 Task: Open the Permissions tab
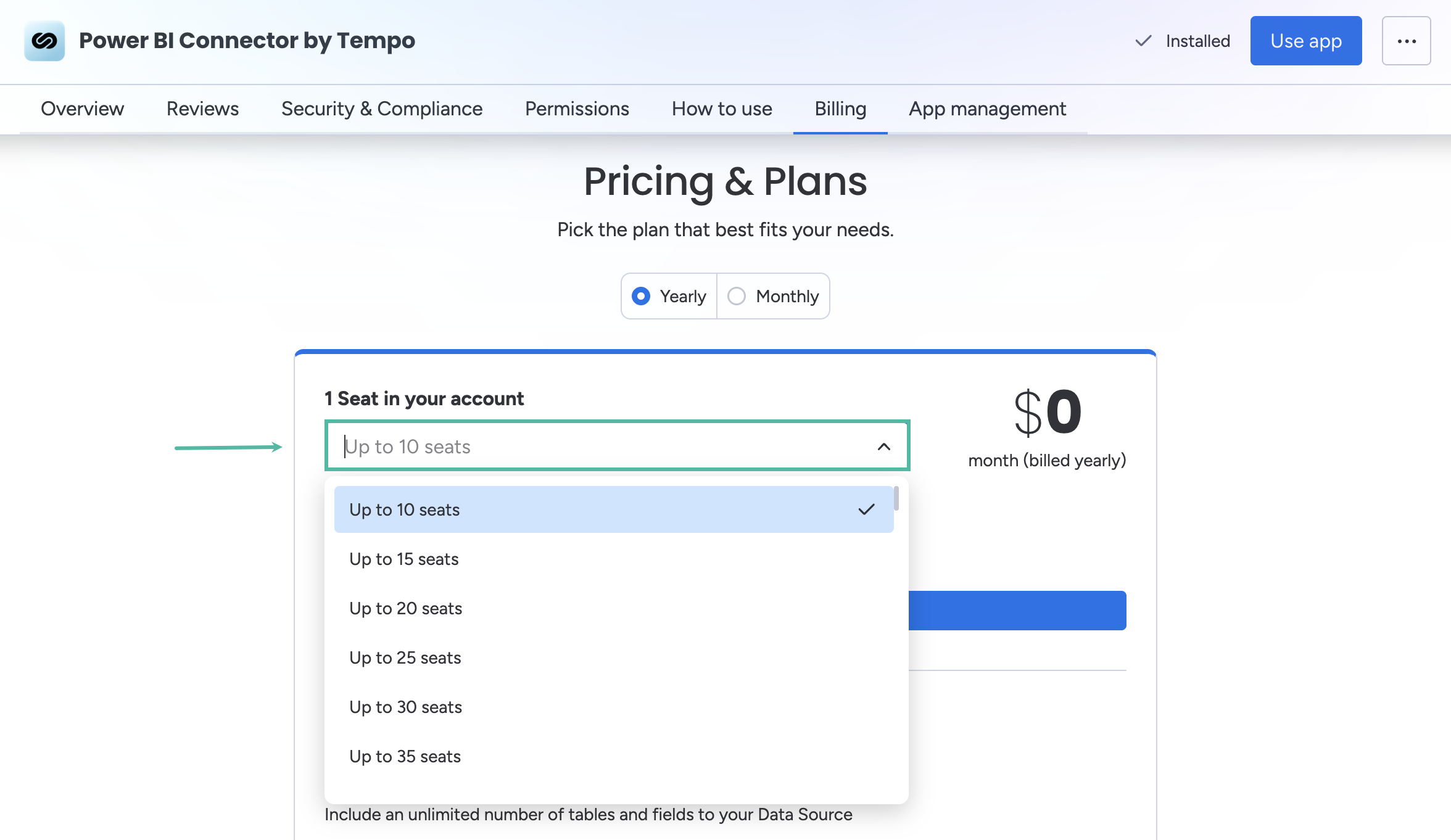tap(577, 109)
